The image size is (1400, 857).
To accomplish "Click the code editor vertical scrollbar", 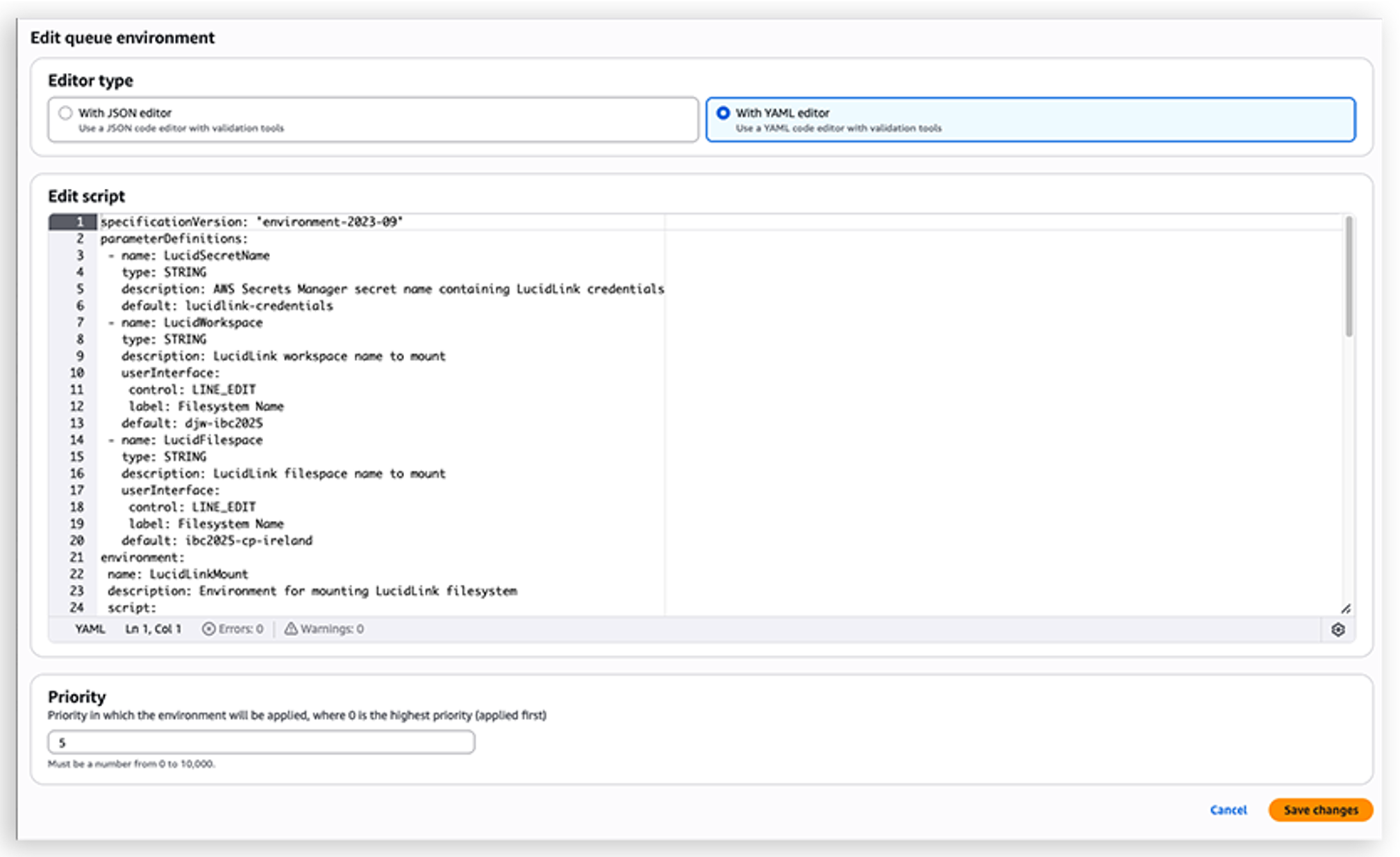I will (1349, 278).
